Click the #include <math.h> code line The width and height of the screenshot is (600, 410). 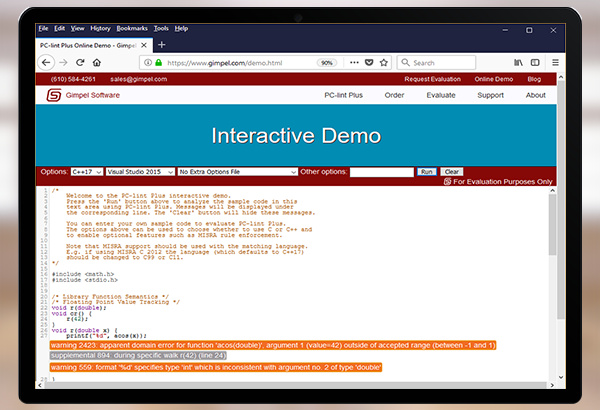coord(83,274)
